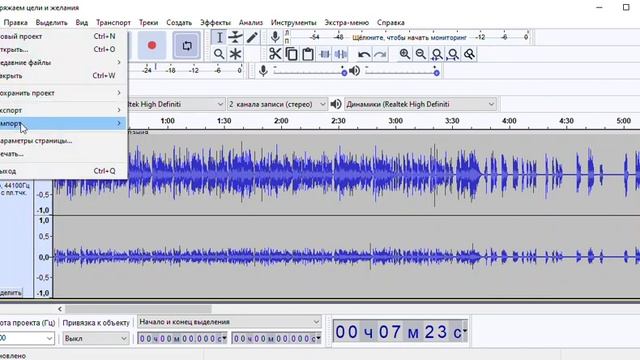Click the speaker icon before Динамики device
640x360 pixels.
click(x=336, y=104)
